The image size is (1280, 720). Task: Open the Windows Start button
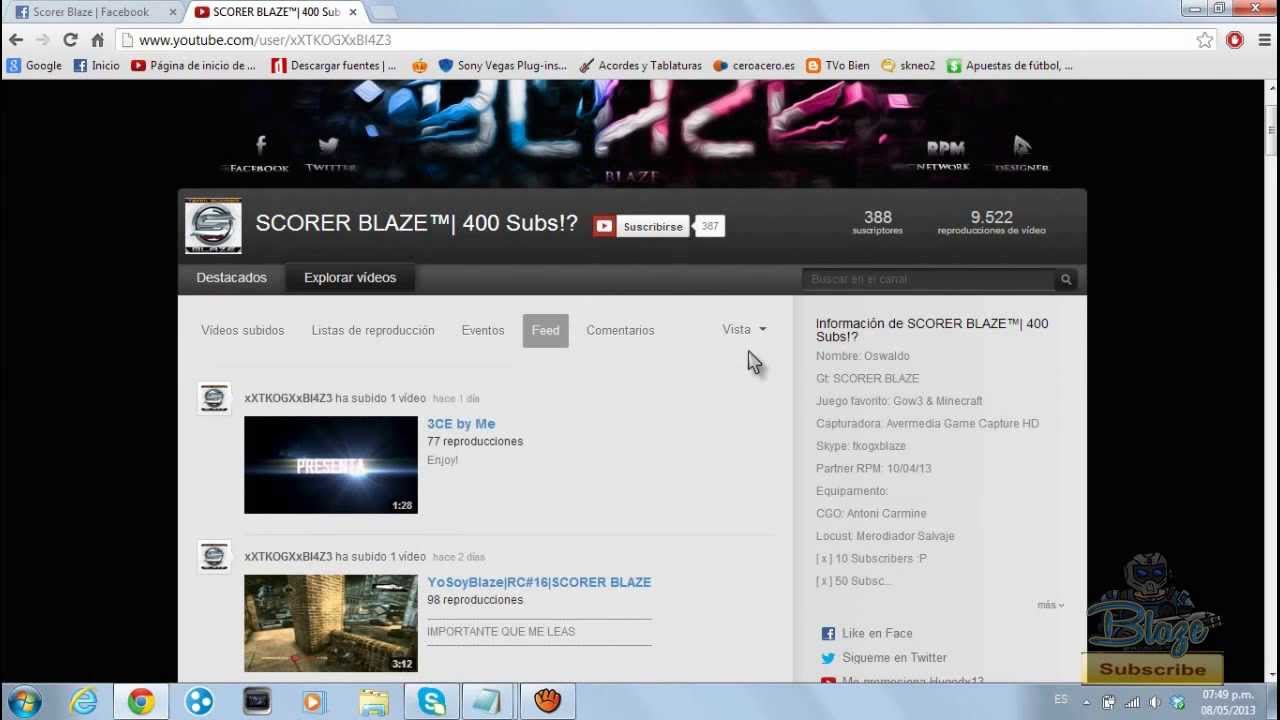pyautogui.click(x=24, y=702)
